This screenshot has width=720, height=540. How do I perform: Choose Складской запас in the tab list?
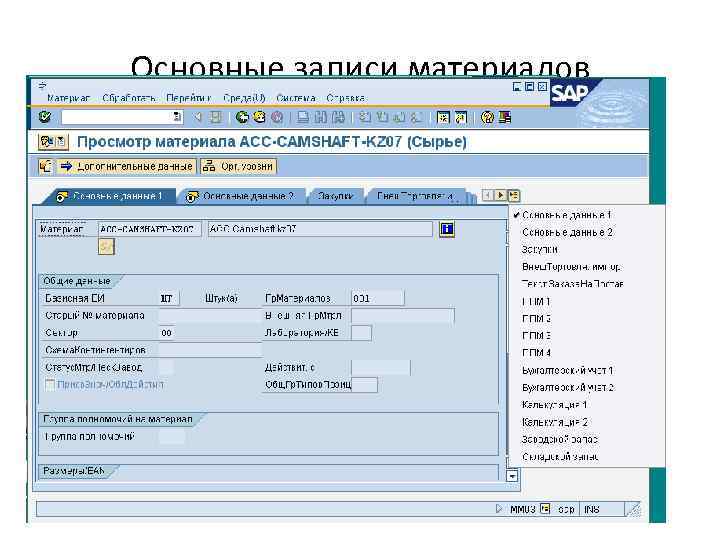560,456
